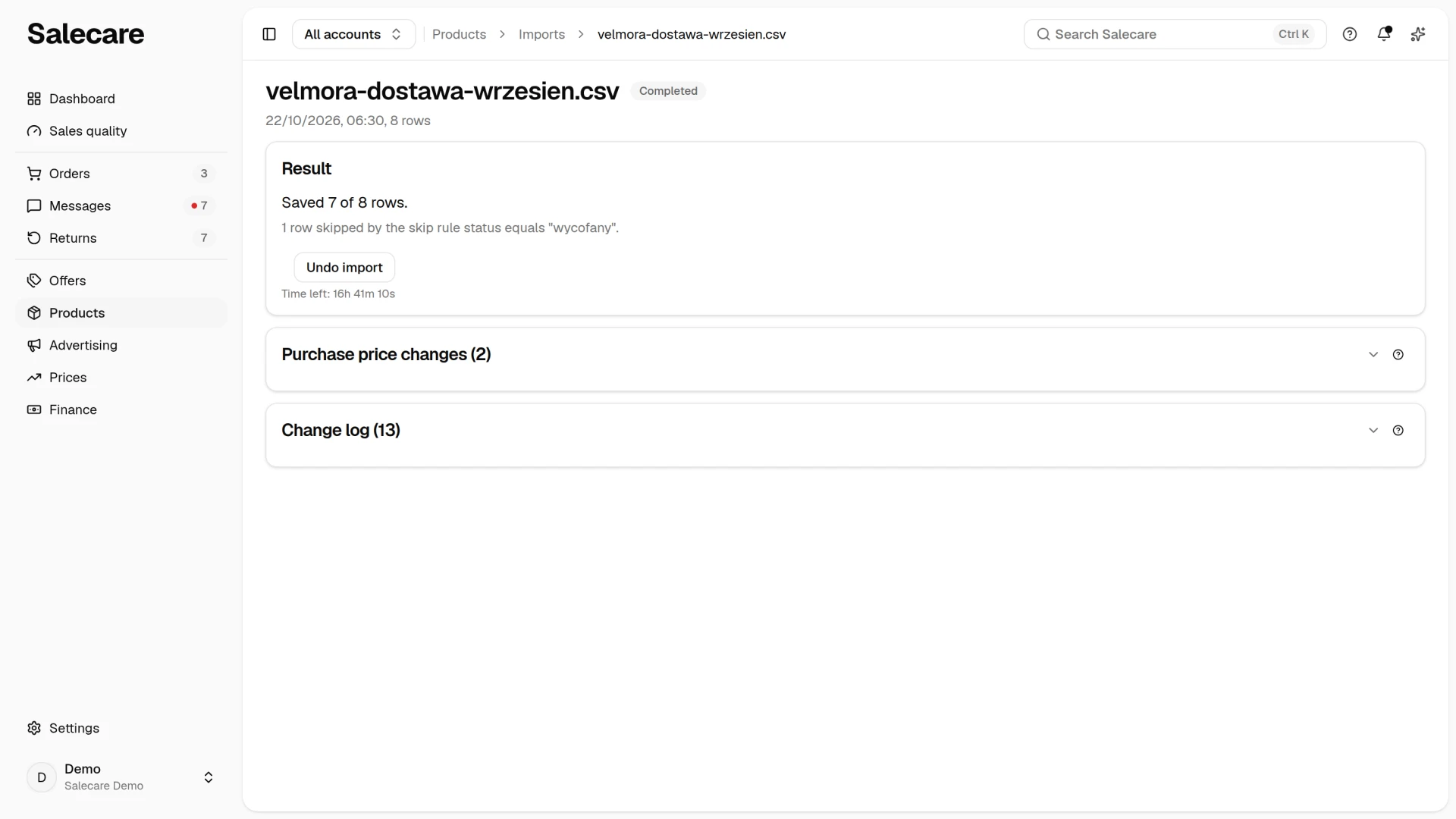The height and width of the screenshot is (819, 1456).
Task: Open the AI sparkles assistant icon
Action: click(1418, 34)
